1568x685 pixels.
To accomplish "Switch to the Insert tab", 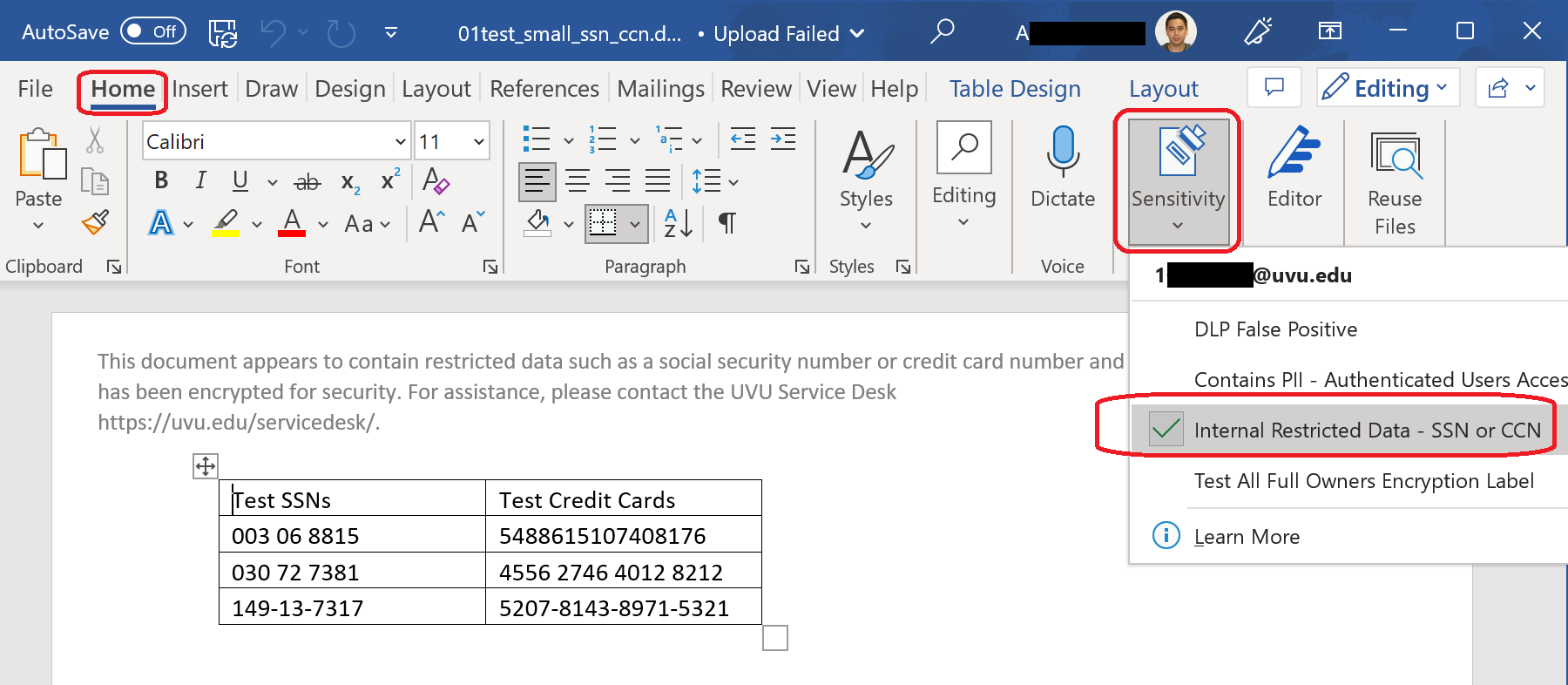I will click(199, 89).
